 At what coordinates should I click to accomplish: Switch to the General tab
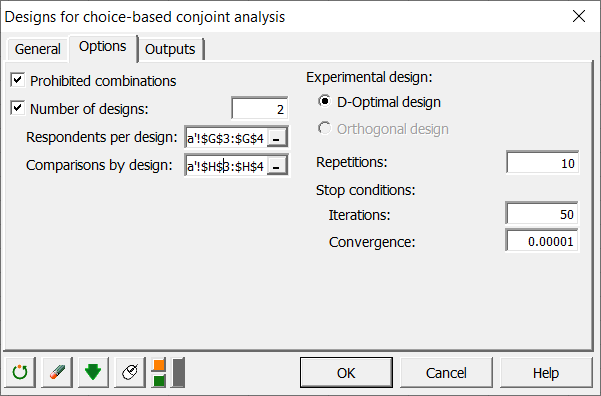pyautogui.click(x=38, y=49)
